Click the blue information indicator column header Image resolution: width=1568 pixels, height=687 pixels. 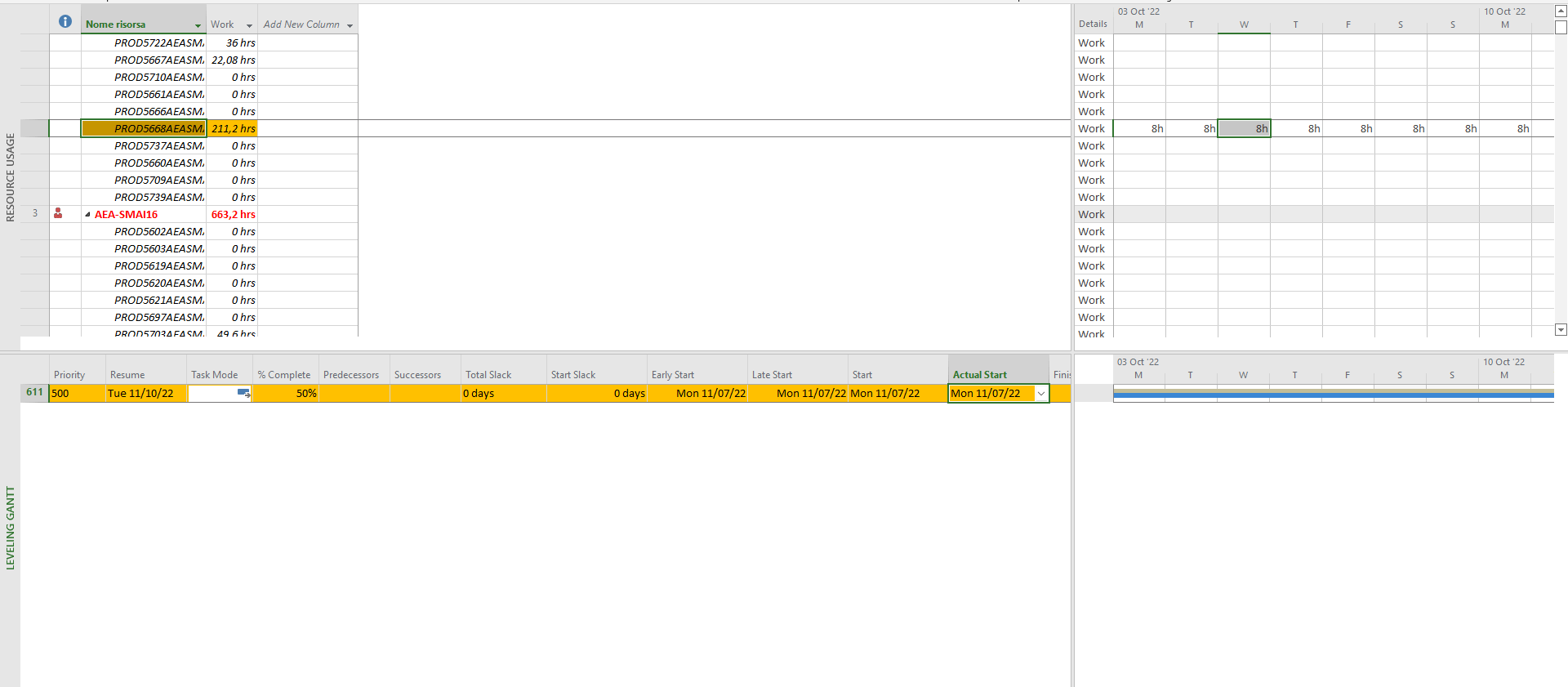coord(65,22)
